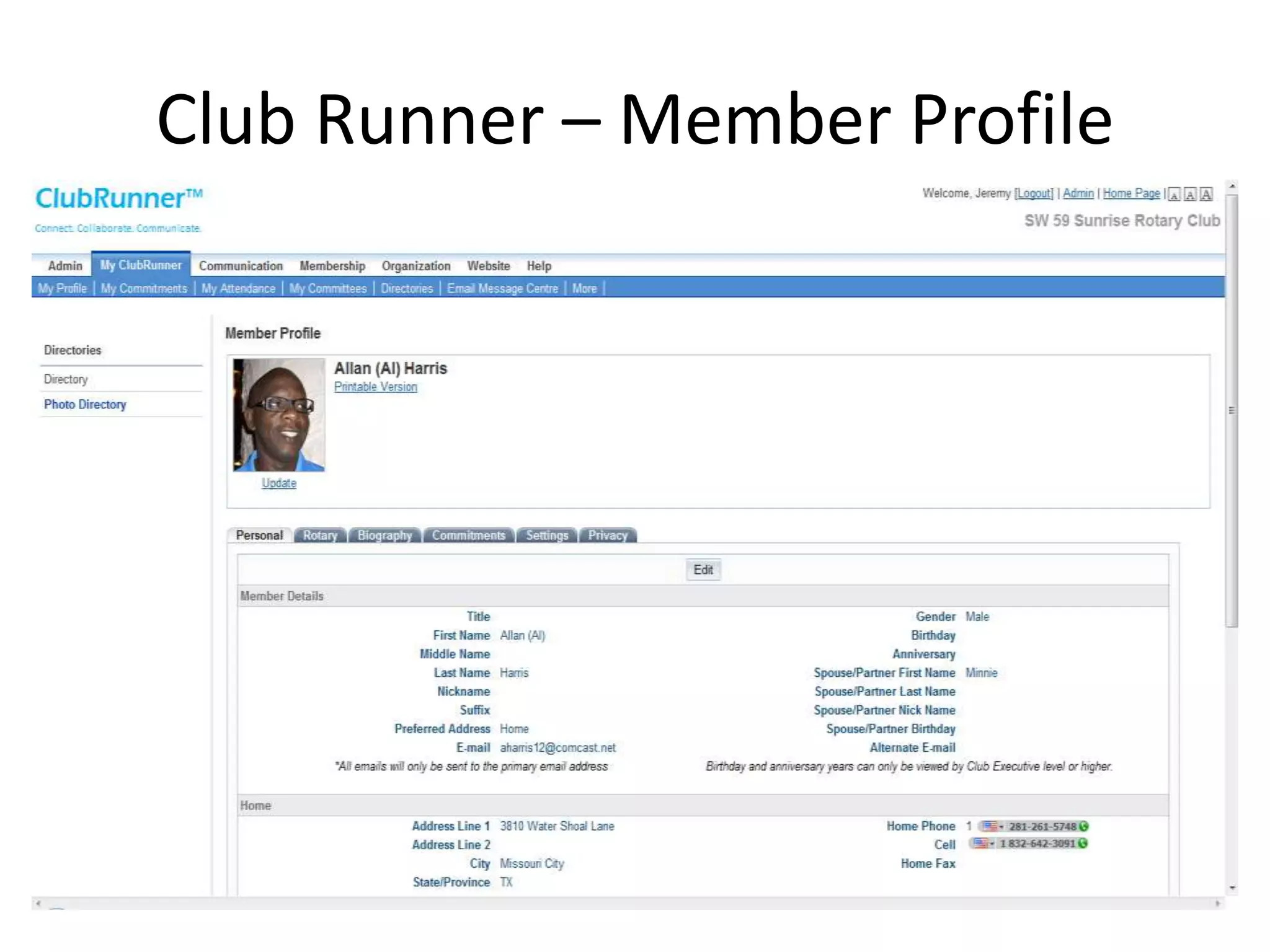
Task: Click the Preferred Address value Home
Action: click(514, 729)
